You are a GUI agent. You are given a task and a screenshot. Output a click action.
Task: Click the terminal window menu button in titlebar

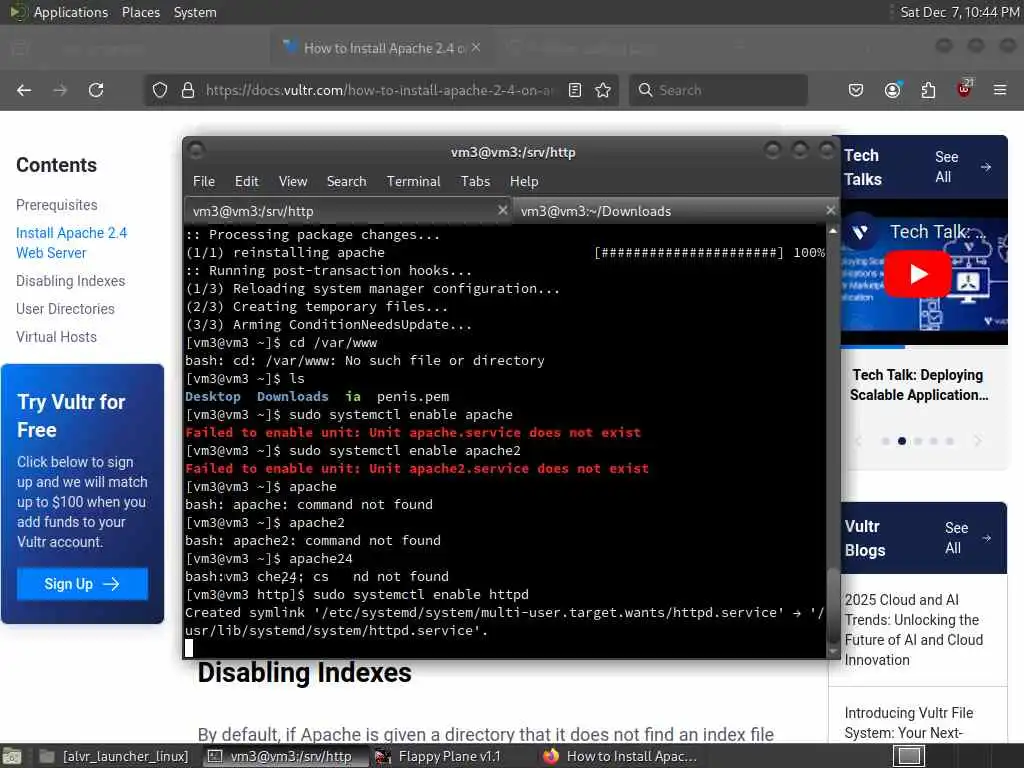pyautogui.click(x=195, y=151)
